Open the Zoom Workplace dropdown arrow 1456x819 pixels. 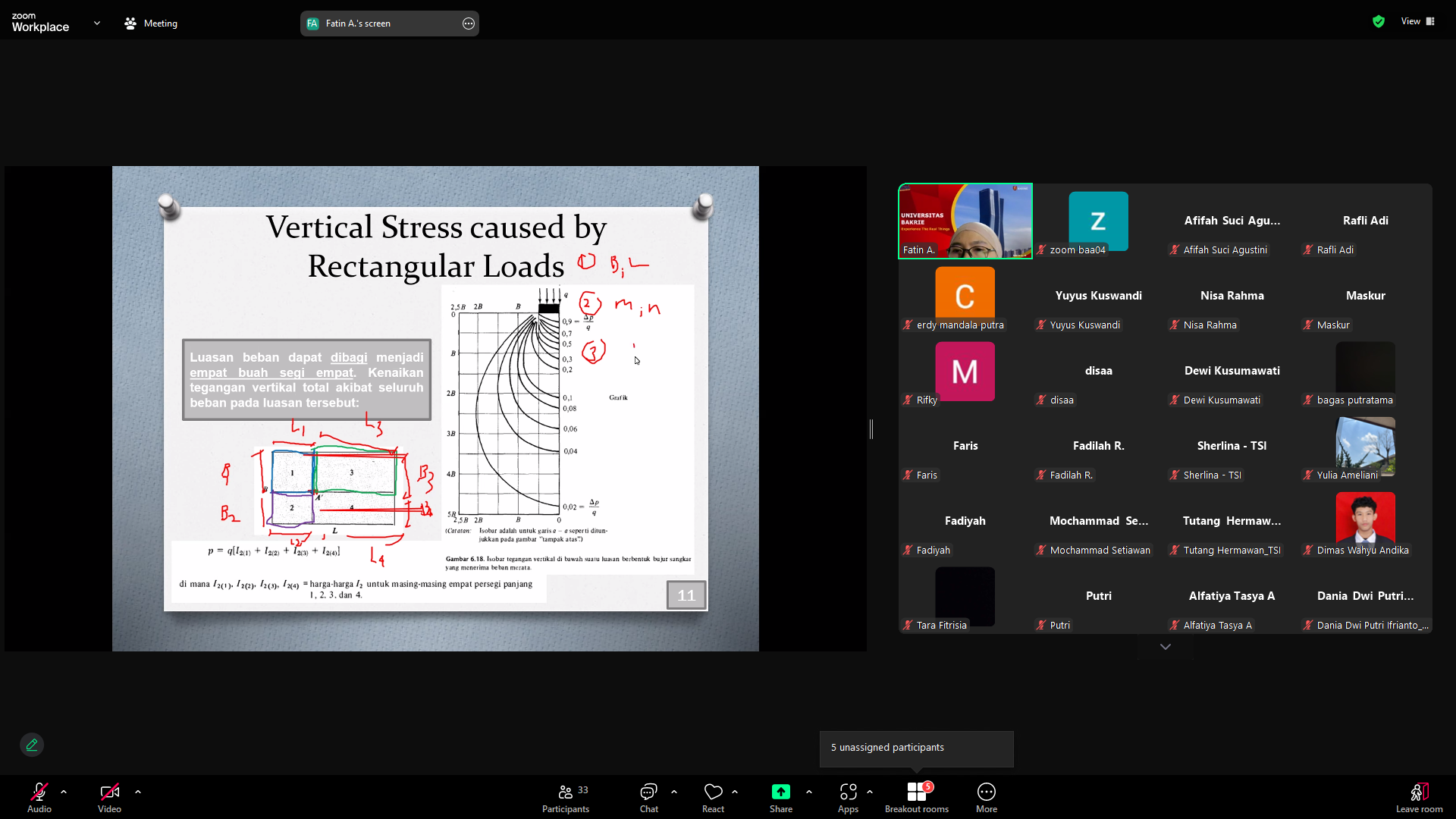(x=97, y=24)
